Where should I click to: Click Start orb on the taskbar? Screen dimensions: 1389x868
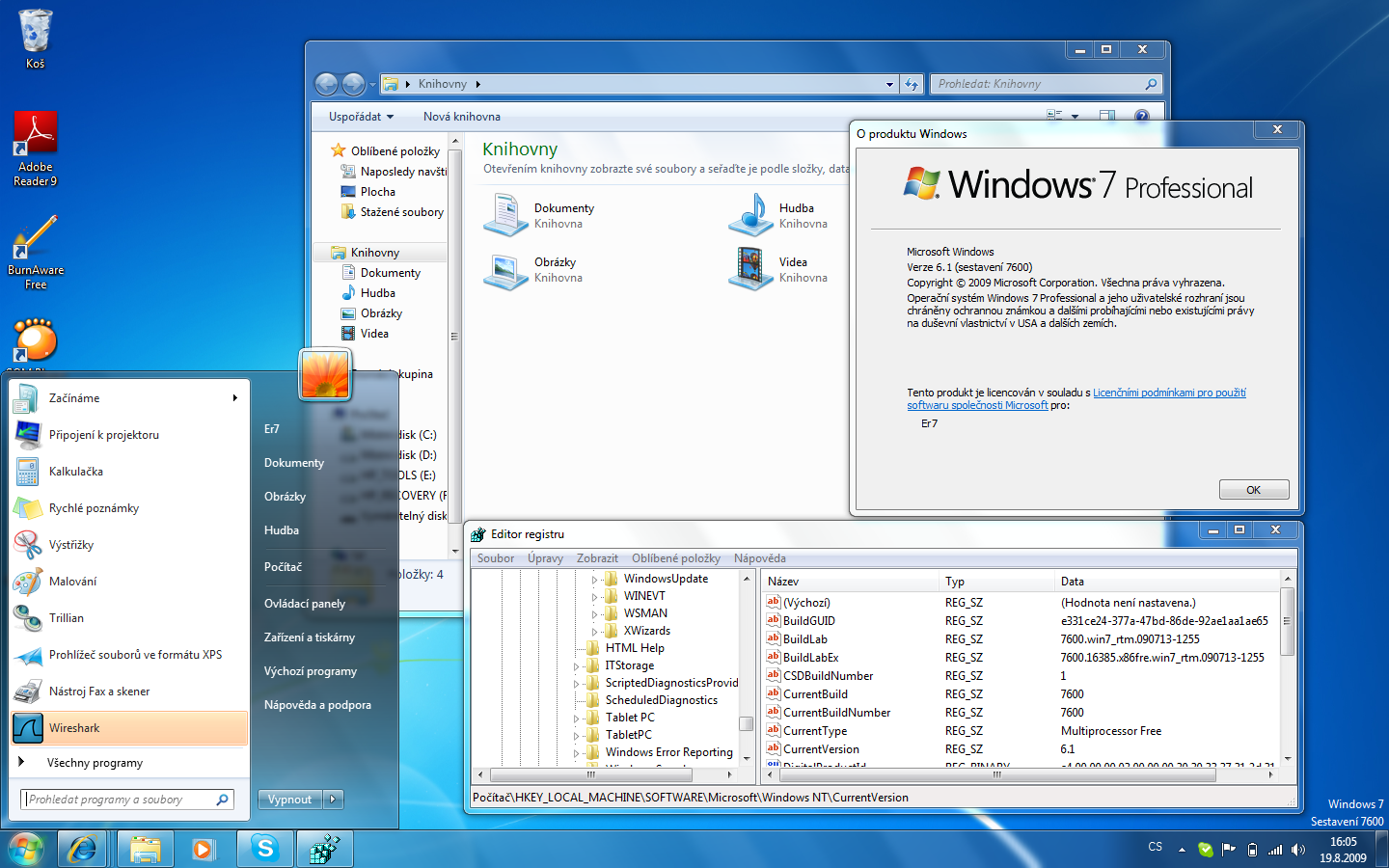[x=26, y=849]
